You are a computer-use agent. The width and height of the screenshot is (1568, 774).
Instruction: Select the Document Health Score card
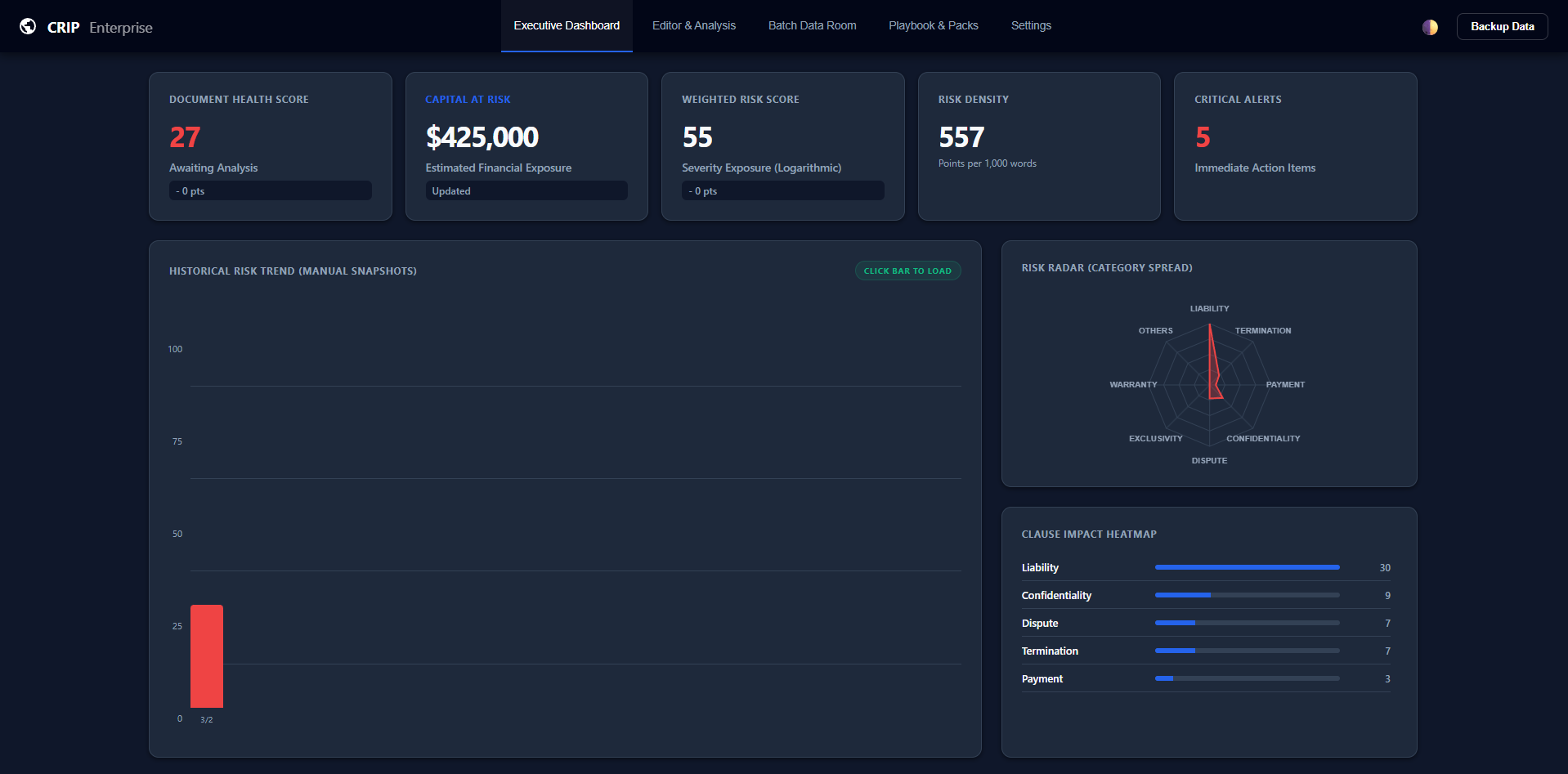(x=270, y=145)
